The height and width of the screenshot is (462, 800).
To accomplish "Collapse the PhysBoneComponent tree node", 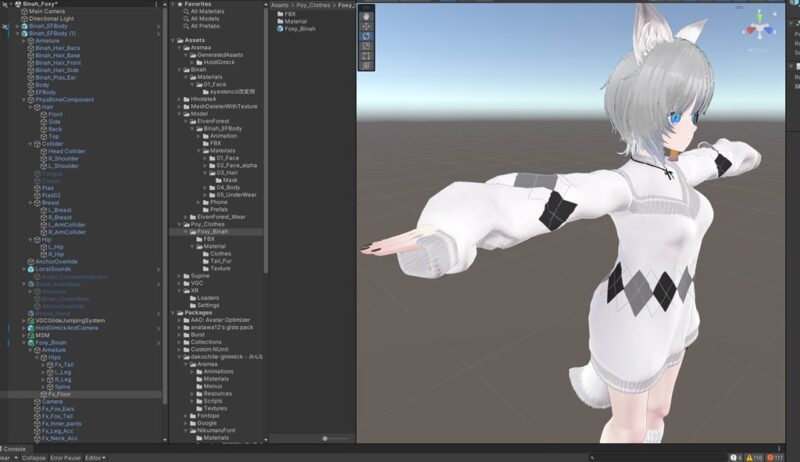I will tap(29, 99).
